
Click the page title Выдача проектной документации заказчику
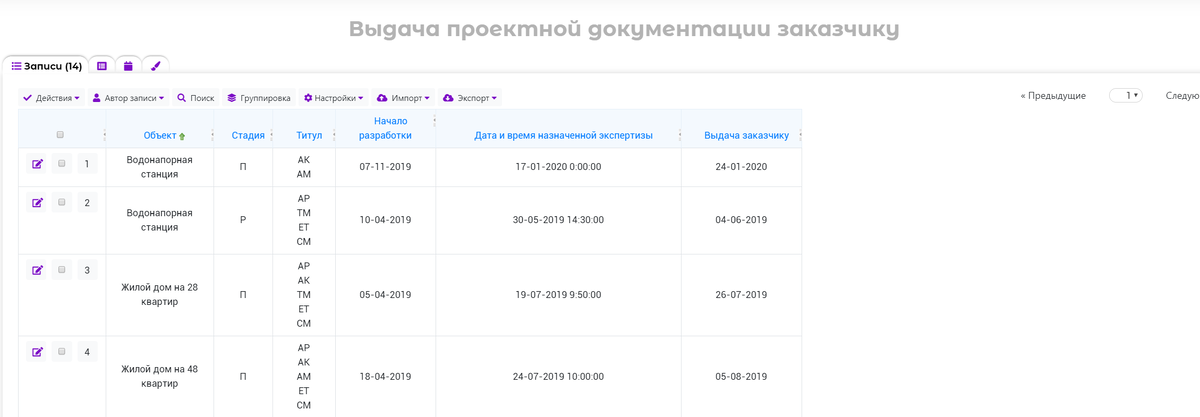(x=624, y=29)
